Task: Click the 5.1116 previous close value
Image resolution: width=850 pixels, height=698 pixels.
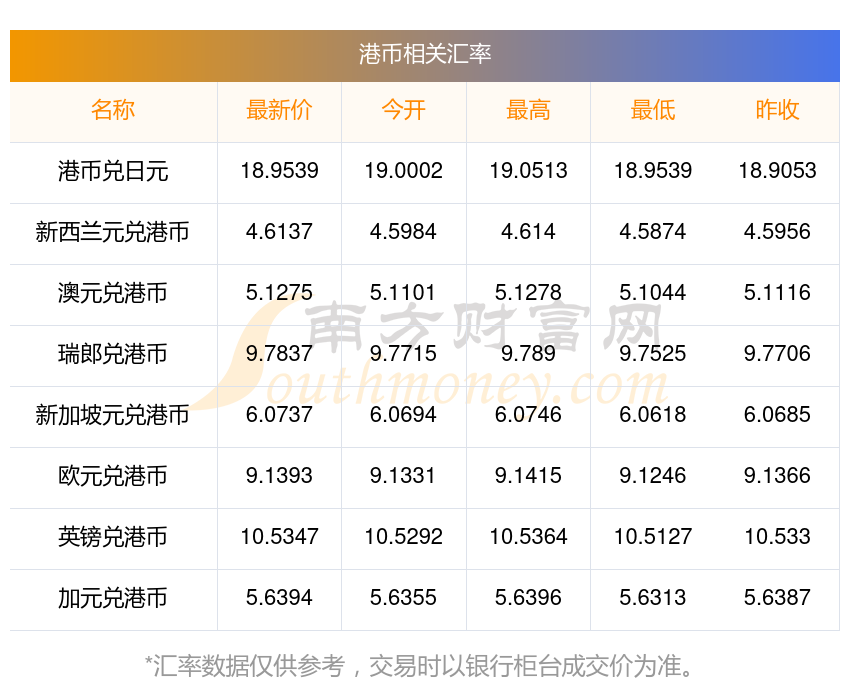Action: tap(777, 293)
